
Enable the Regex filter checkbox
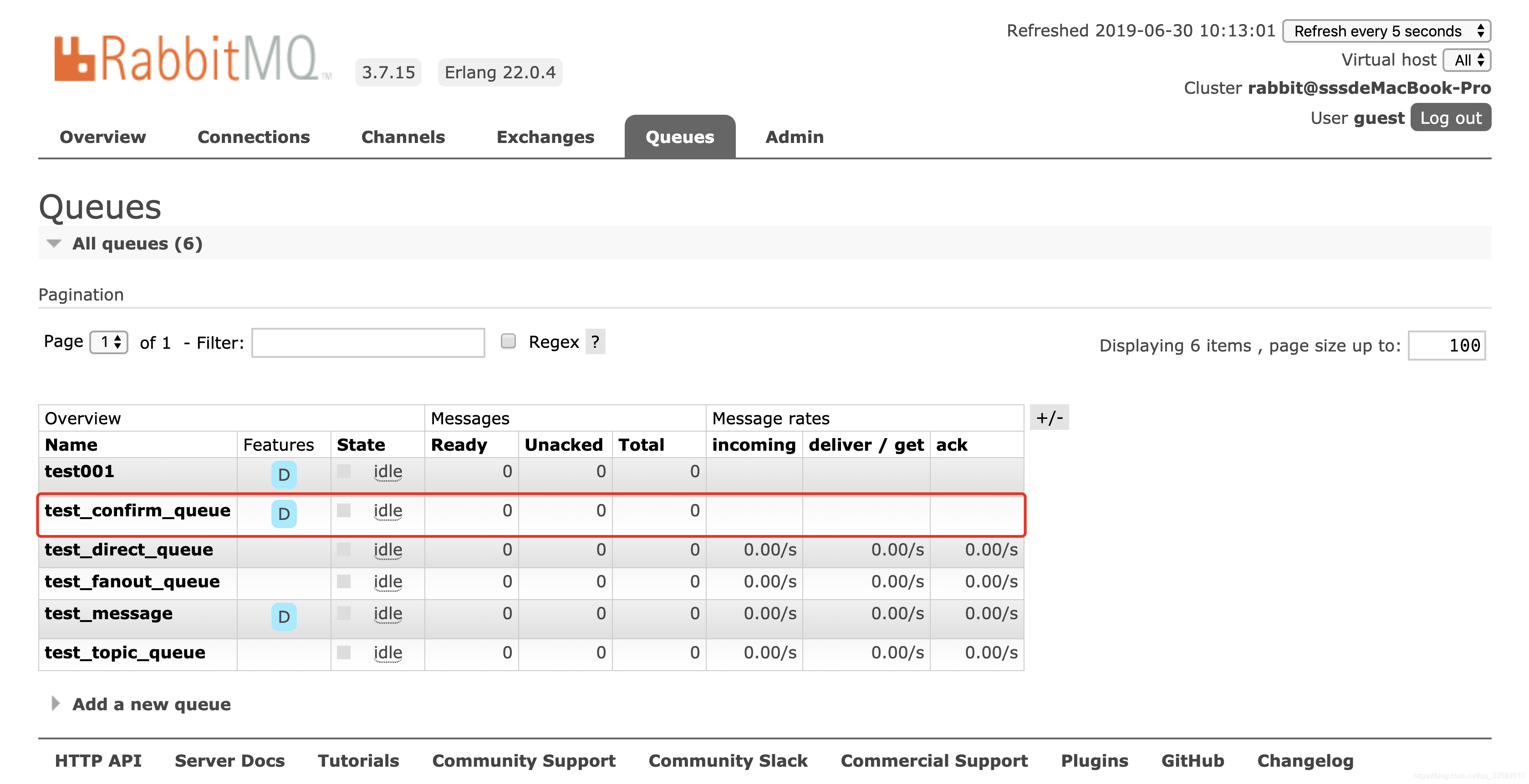pyautogui.click(x=508, y=341)
